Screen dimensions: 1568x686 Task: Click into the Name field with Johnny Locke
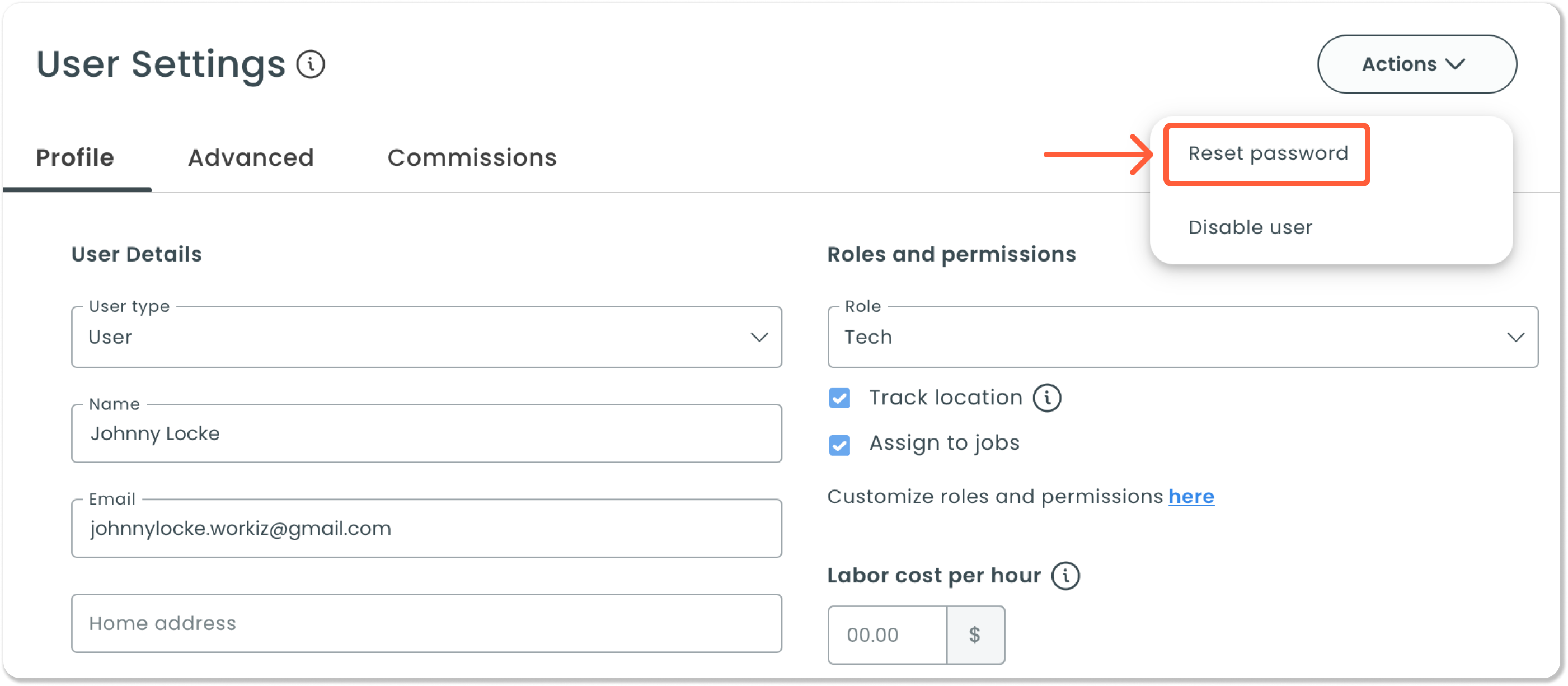point(426,434)
